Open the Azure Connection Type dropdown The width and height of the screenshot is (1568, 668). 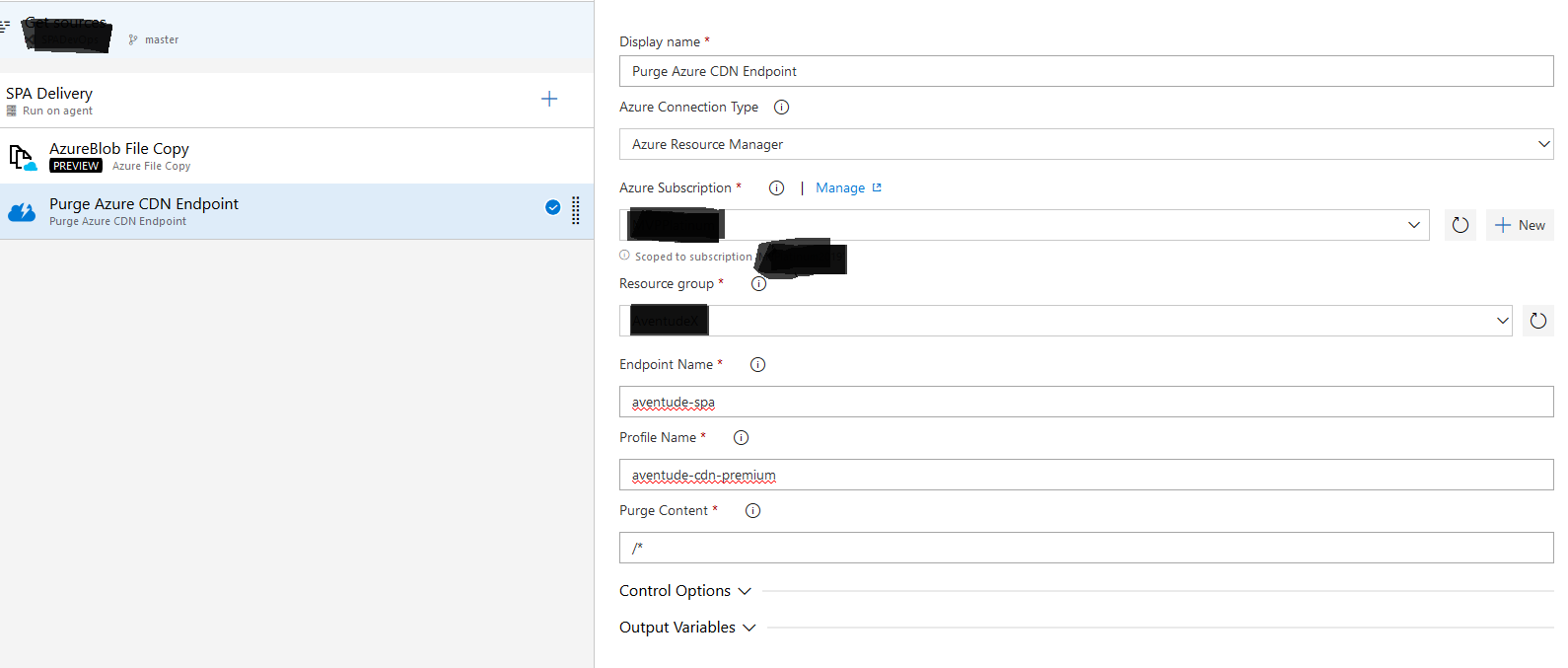(1085, 144)
